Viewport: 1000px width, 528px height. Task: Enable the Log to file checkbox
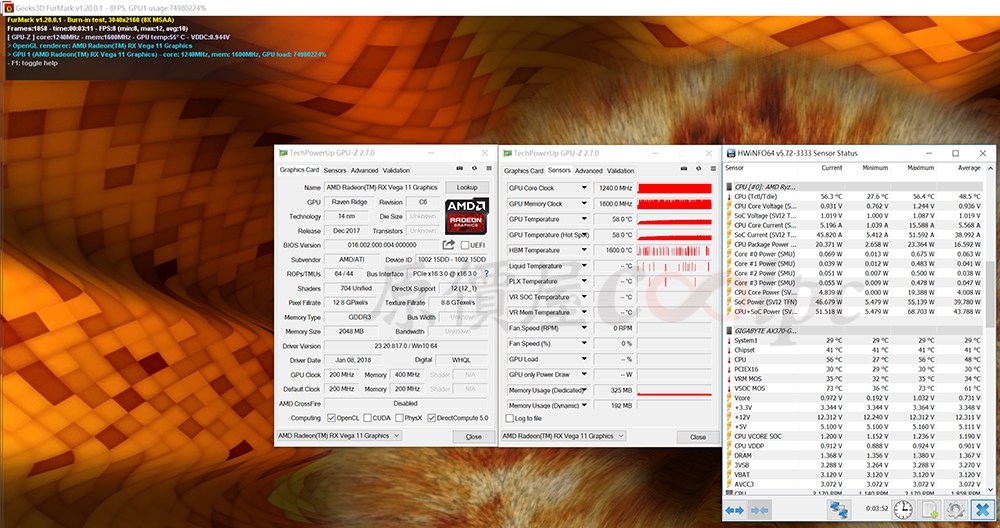pyautogui.click(x=510, y=418)
